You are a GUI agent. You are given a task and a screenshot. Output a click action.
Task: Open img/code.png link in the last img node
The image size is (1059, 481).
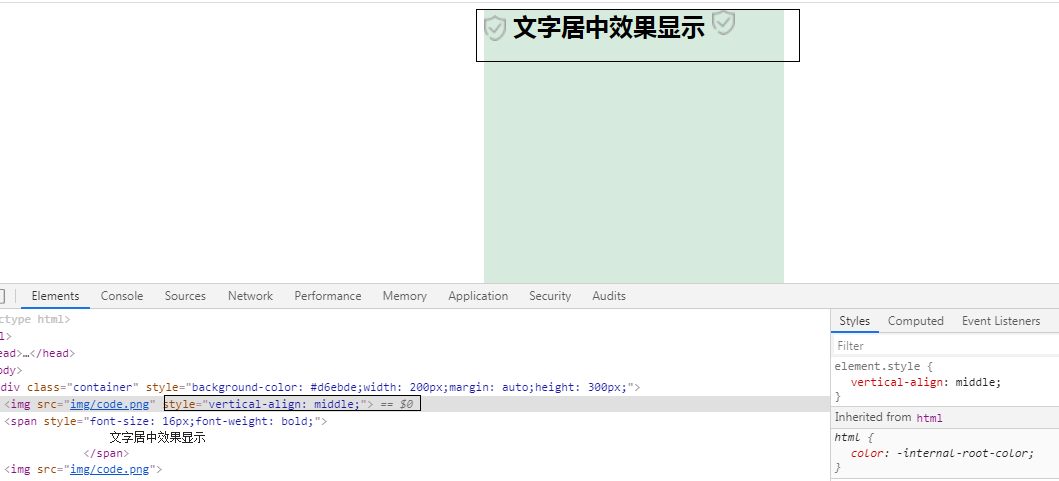click(x=109, y=469)
